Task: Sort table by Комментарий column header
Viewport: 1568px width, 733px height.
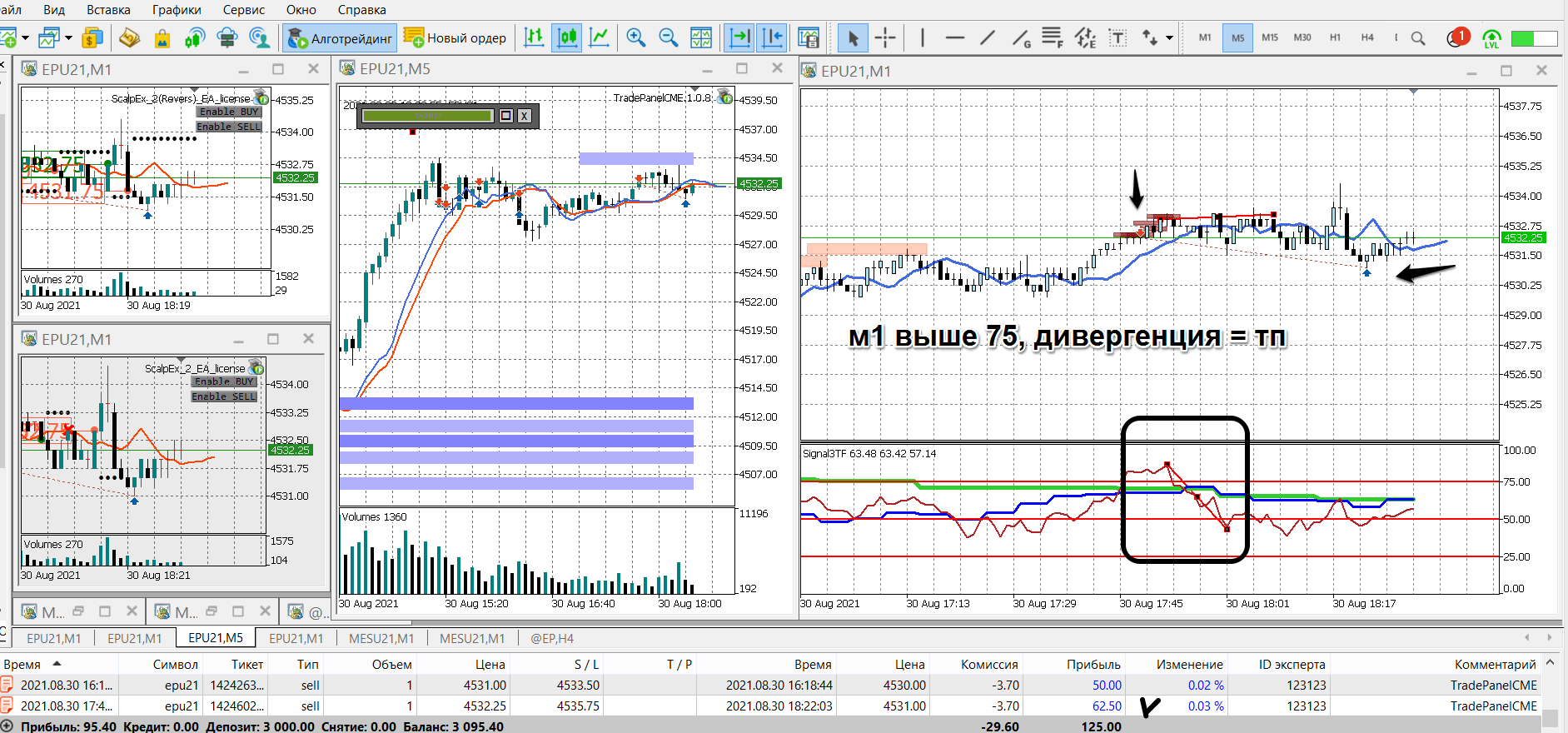Action: point(1495,664)
